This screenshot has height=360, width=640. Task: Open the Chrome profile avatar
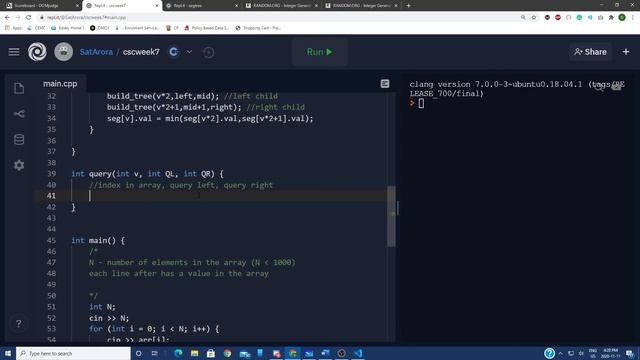[x=622, y=18]
